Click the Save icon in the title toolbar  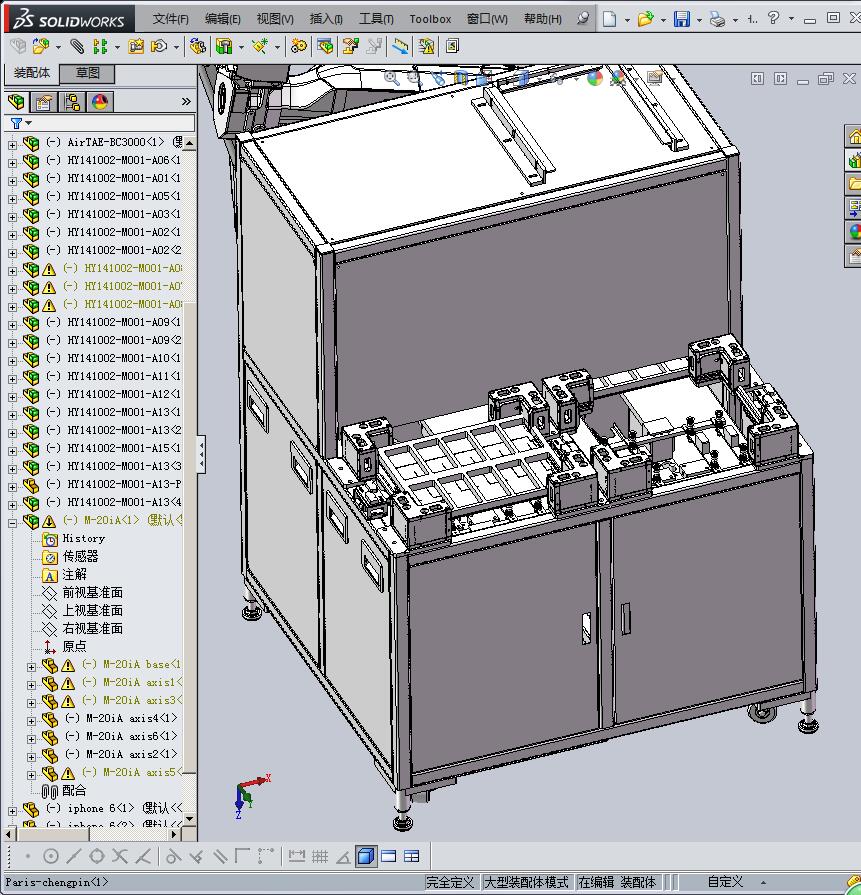pos(681,19)
